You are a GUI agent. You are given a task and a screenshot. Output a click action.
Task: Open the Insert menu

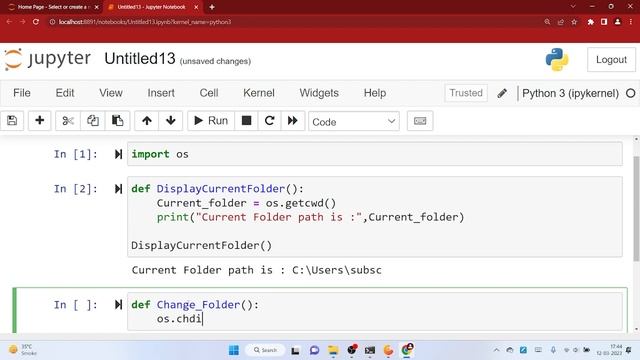click(161, 93)
